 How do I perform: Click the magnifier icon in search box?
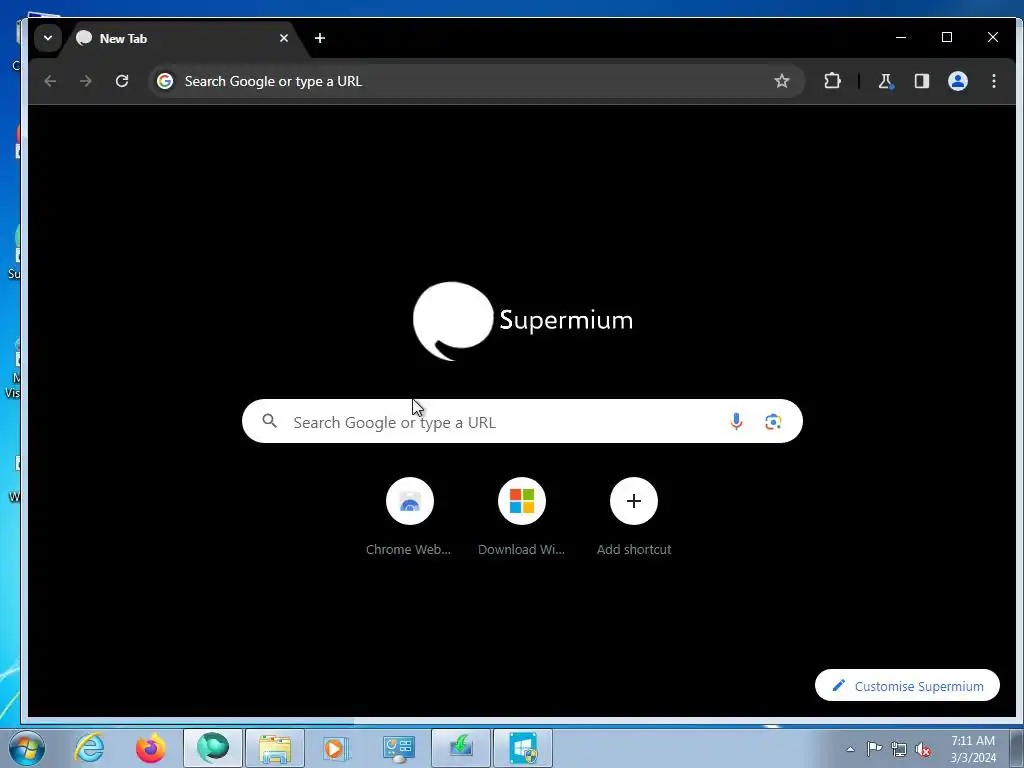(270, 421)
